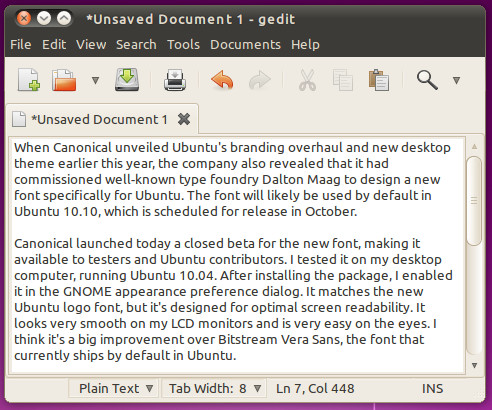Paste using the clipboard icon
The height and width of the screenshot is (410, 492).
(379, 80)
